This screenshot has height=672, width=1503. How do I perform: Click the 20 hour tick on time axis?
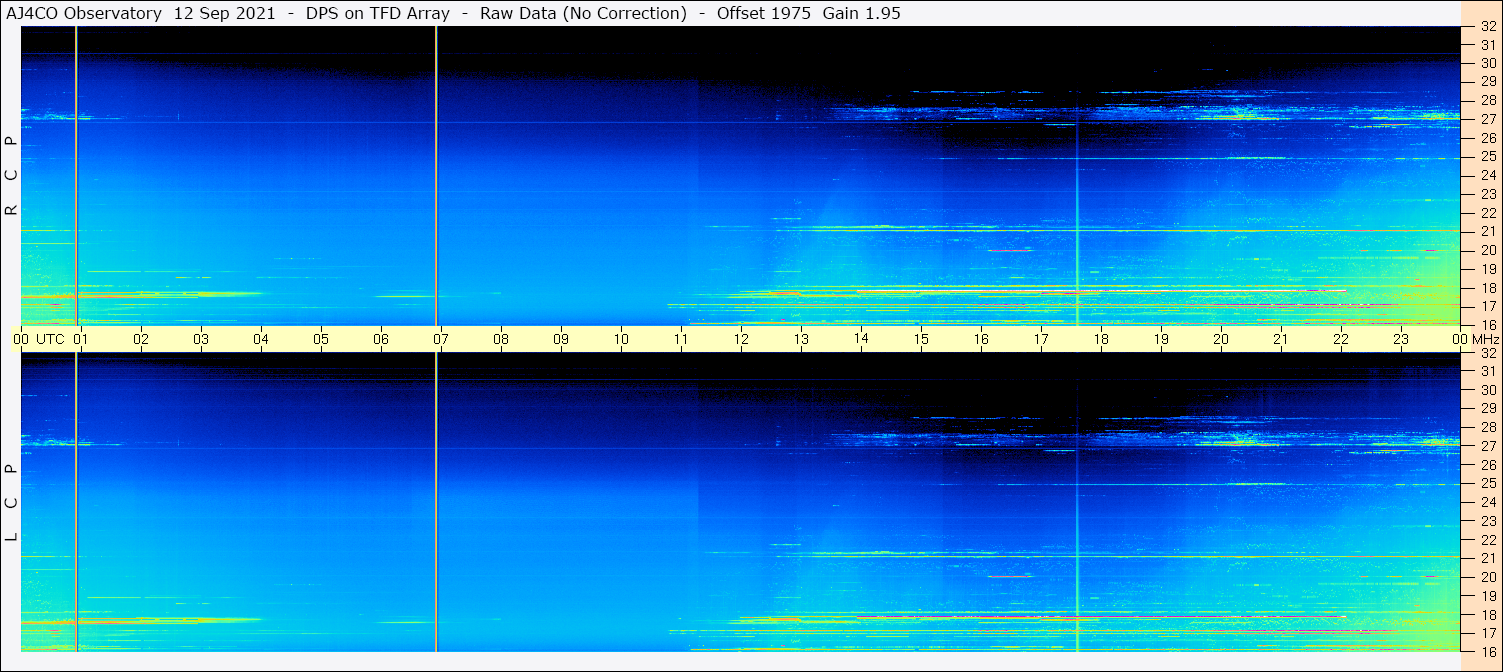point(1221,339)
